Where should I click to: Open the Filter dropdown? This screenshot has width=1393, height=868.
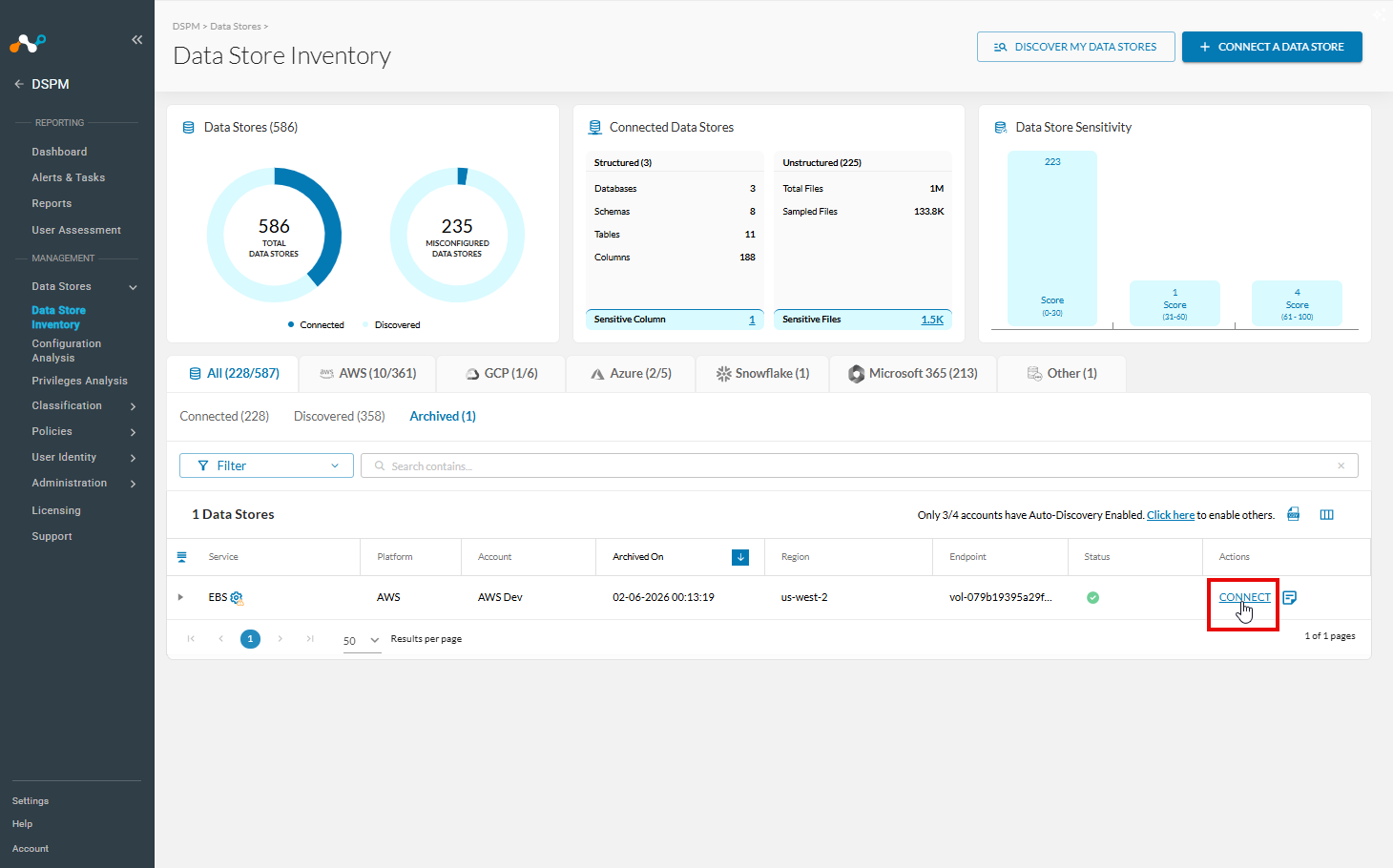(x=266, y=465)
